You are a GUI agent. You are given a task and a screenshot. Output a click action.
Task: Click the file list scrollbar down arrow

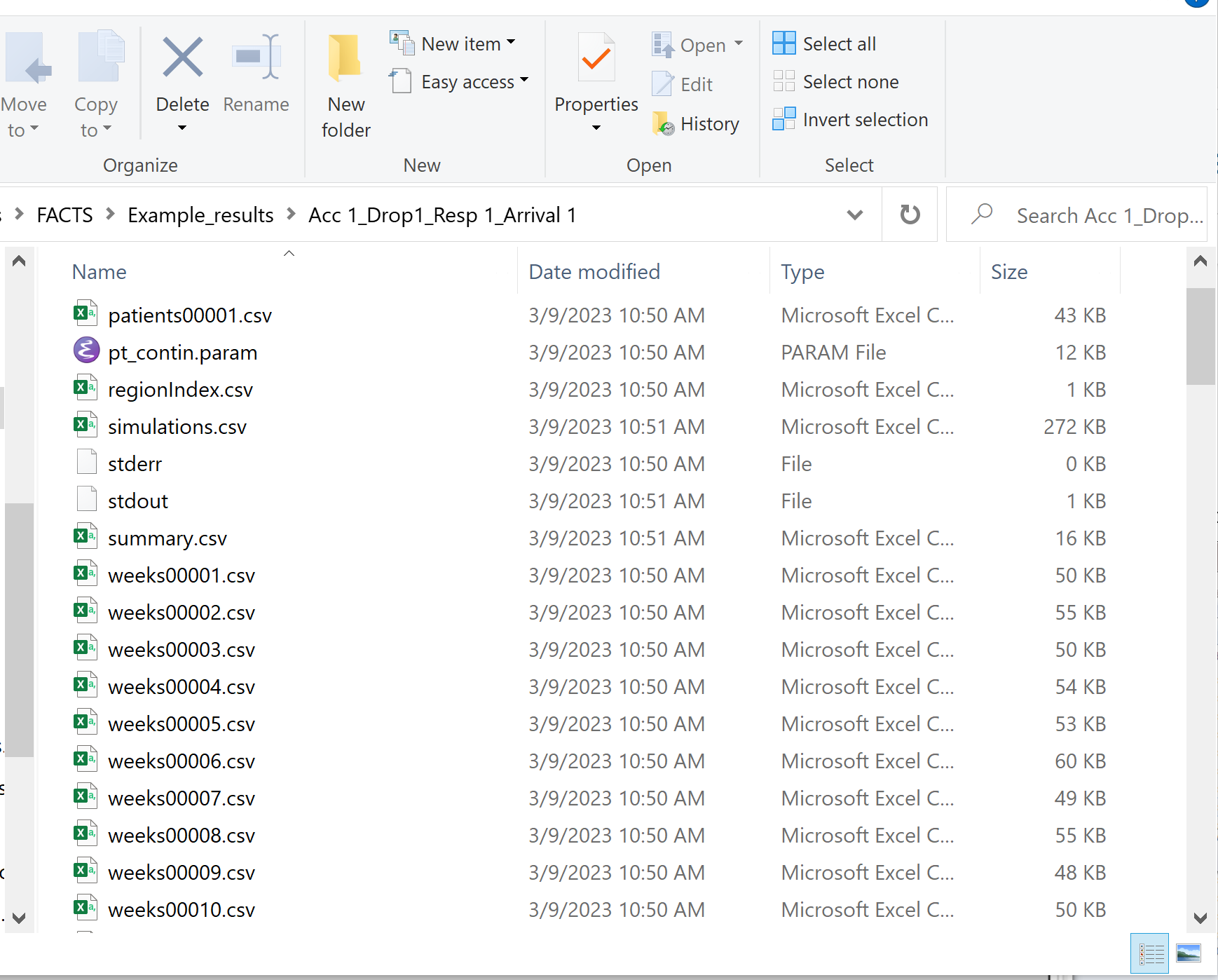click(1200, 918)
